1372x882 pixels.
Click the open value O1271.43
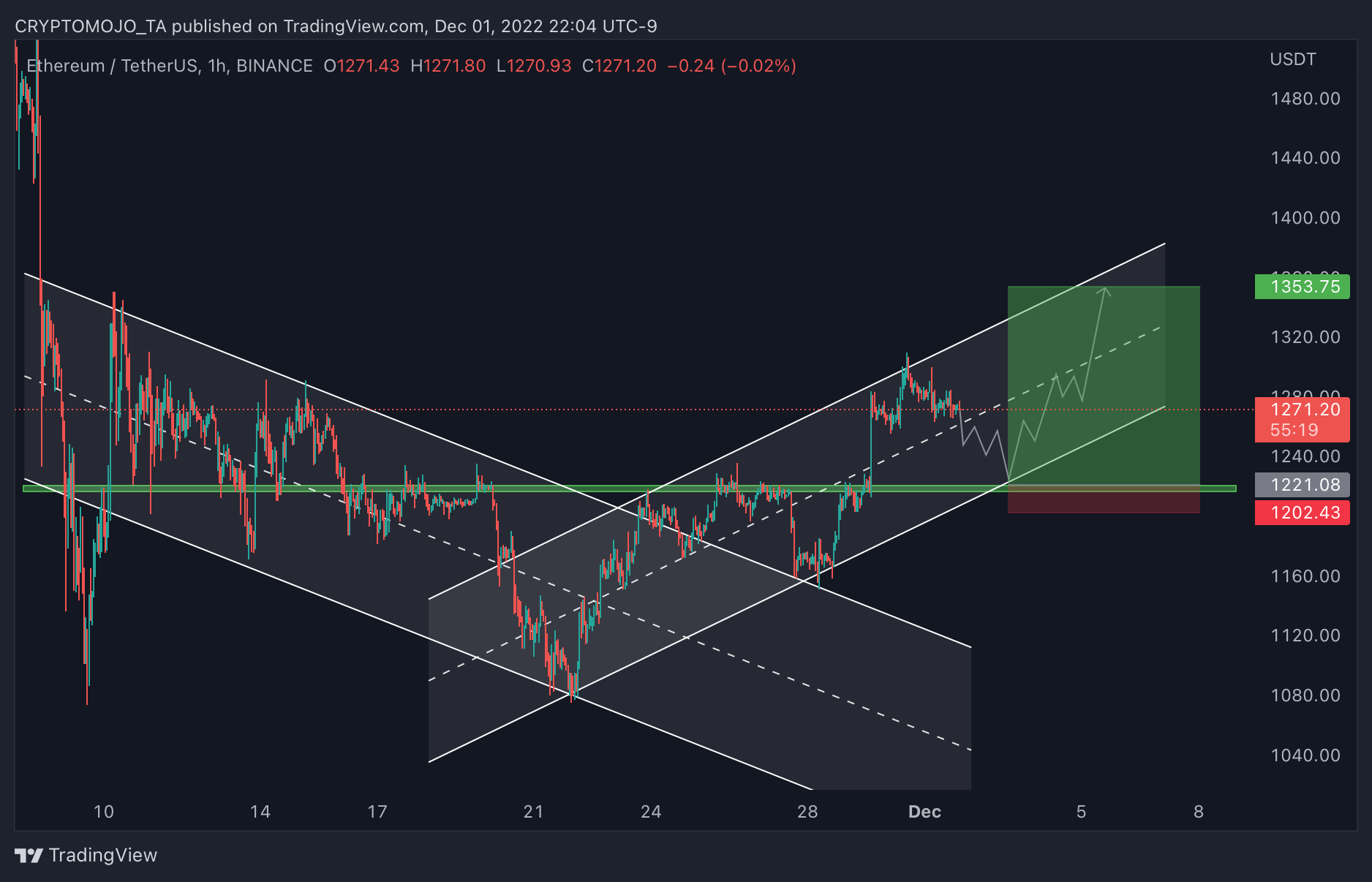[x=361, y=66]
